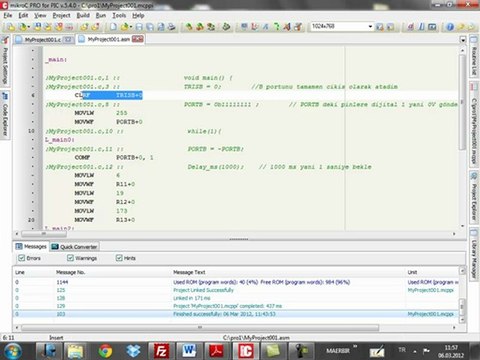Switch to the Quick Converter tab

point(74,247)
